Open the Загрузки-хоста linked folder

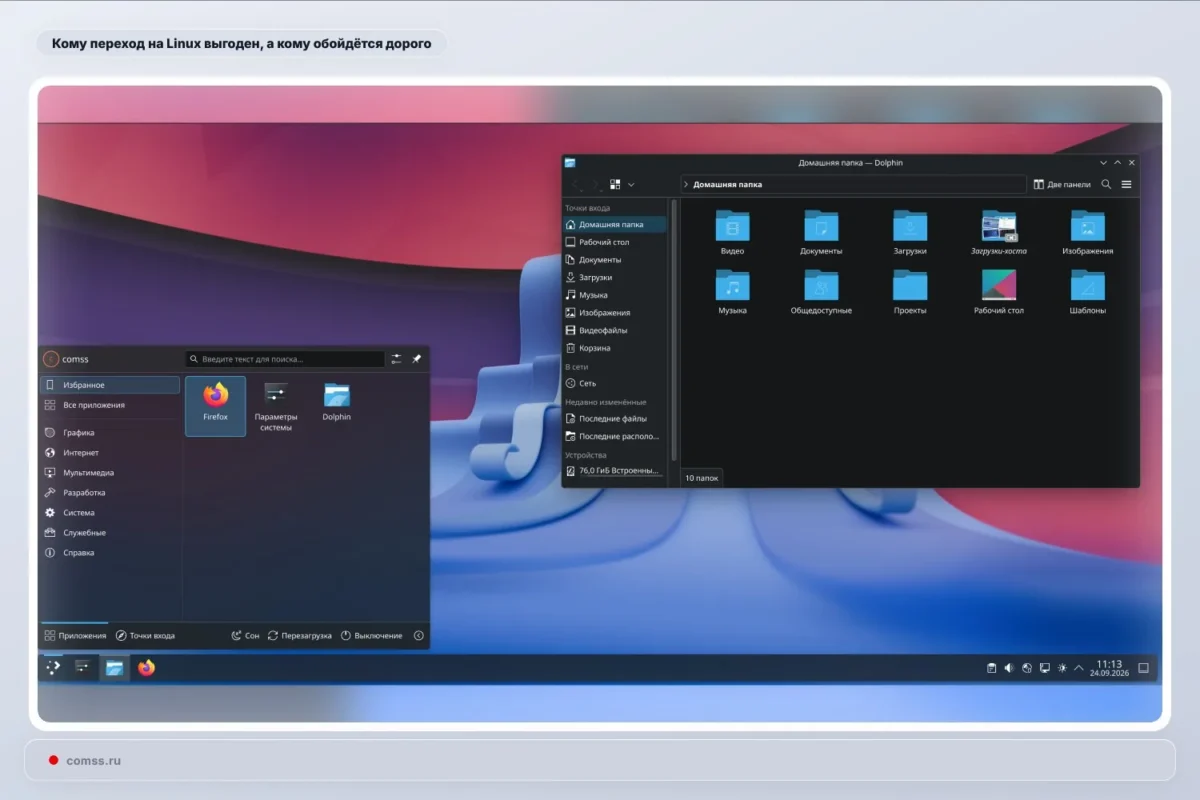point(999,233)
